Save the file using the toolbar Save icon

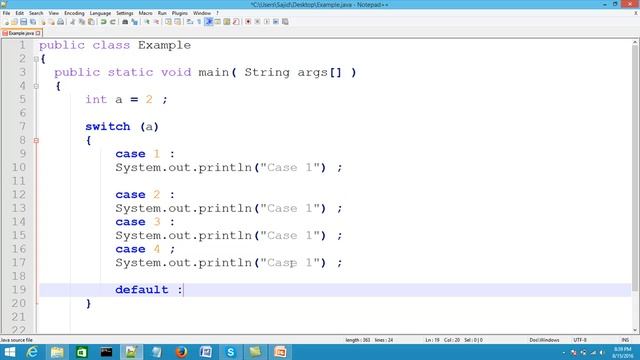(24, 22)
